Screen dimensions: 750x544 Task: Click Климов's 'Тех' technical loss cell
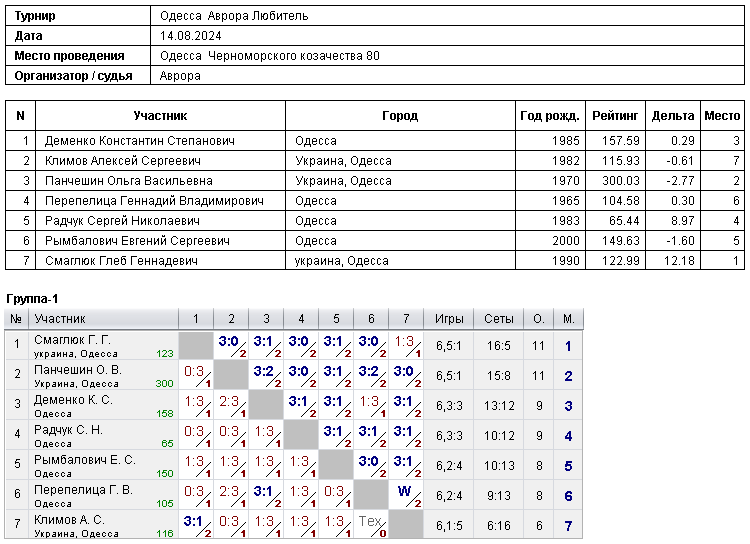point(371,525)
